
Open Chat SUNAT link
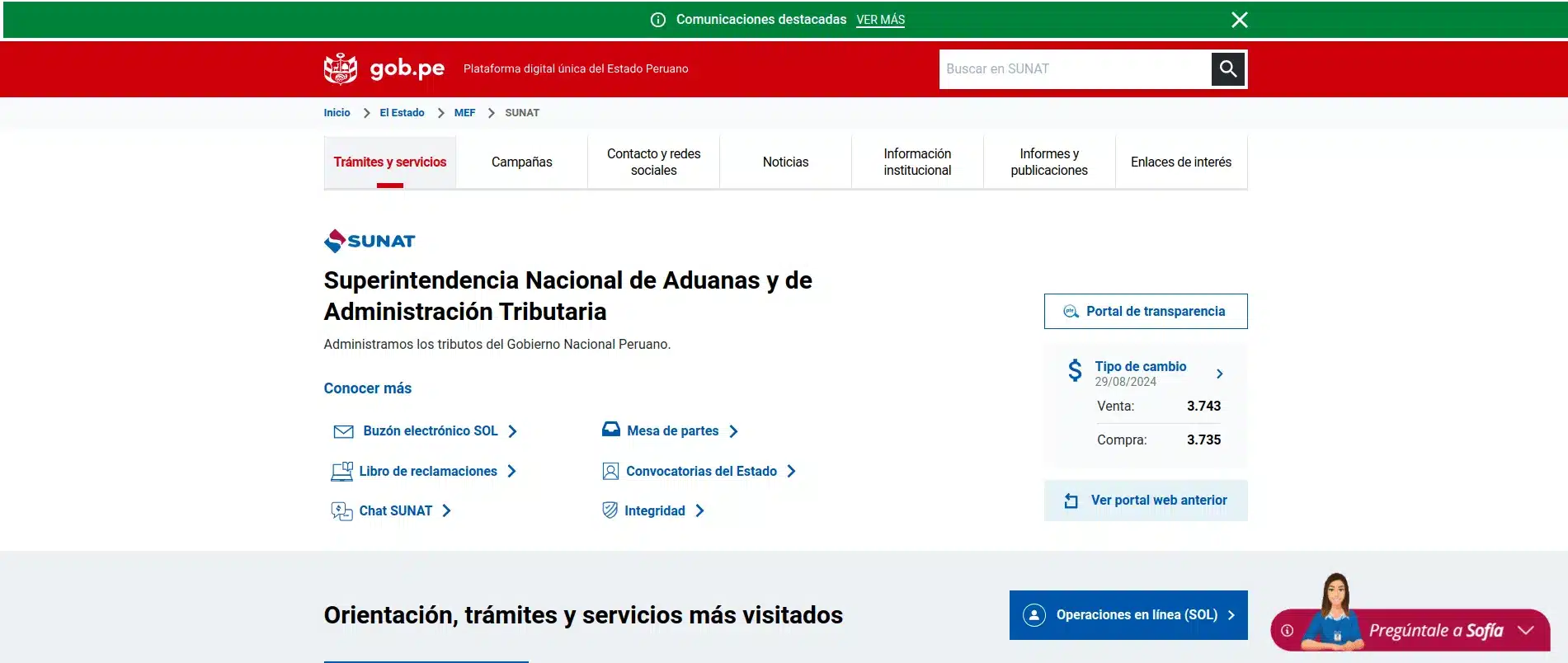tap(396, 511)
